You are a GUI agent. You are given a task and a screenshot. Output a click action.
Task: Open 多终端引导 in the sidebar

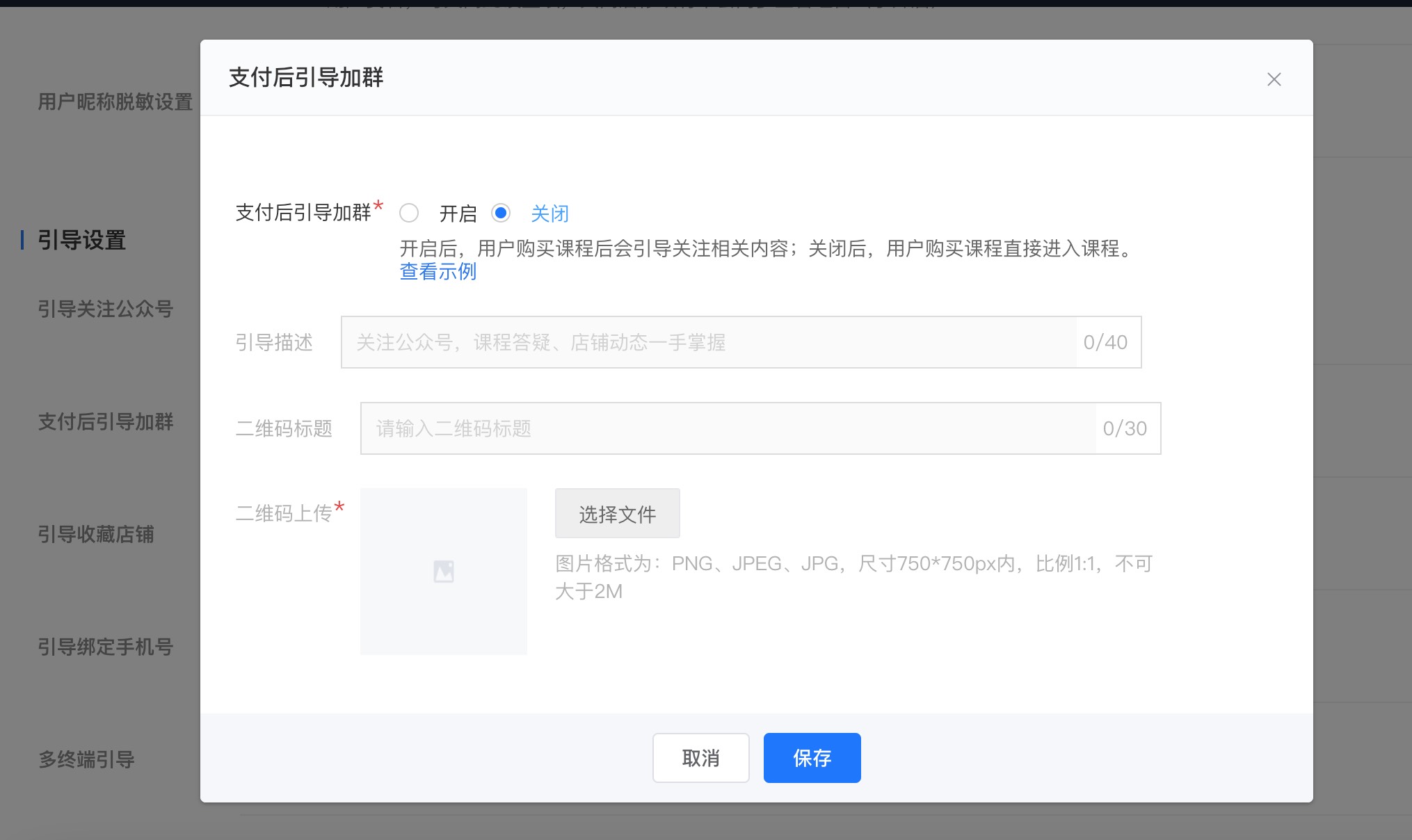[x=86, y=759]
